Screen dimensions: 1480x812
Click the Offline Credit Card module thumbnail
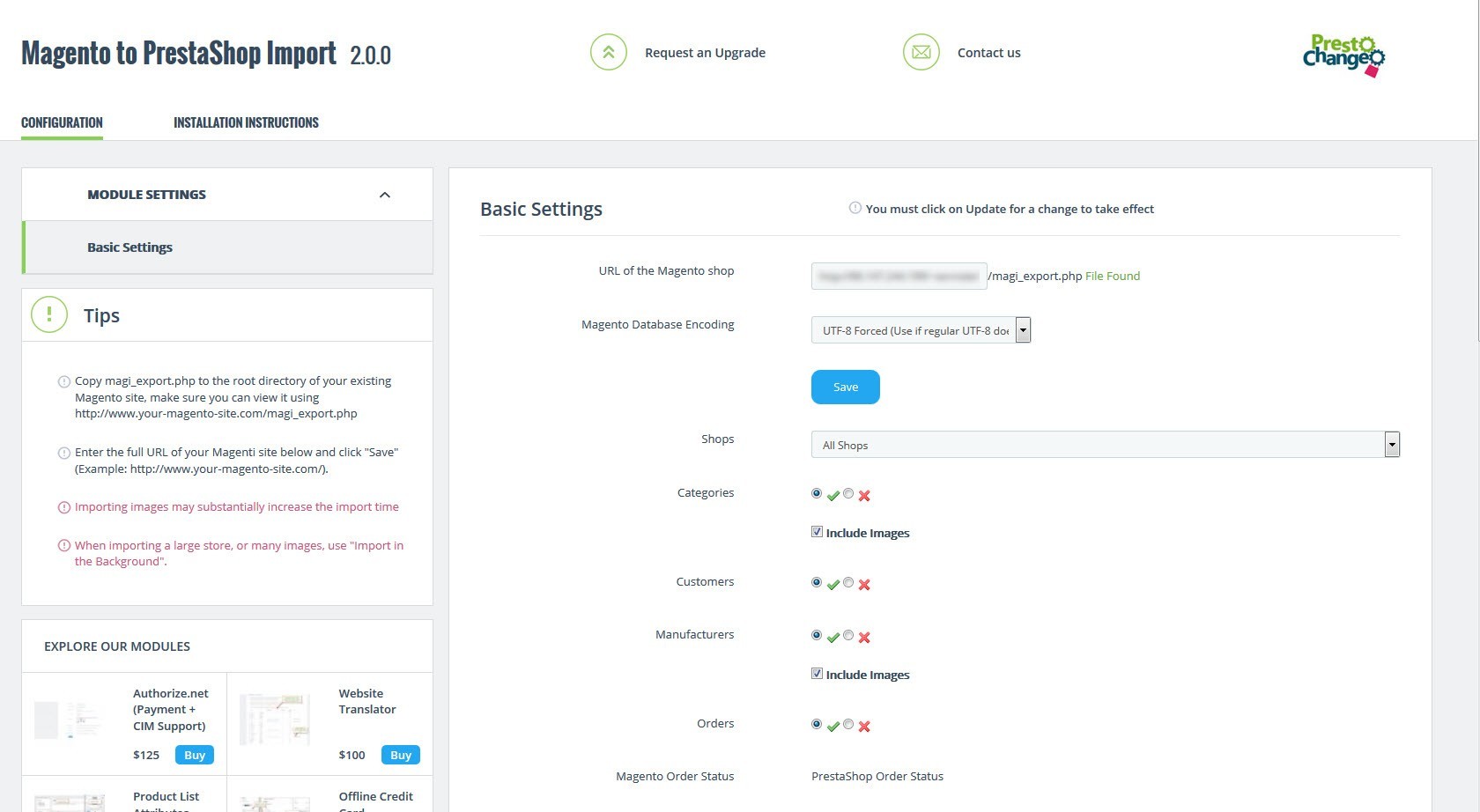pyautogui.click(x=275, y=804)
